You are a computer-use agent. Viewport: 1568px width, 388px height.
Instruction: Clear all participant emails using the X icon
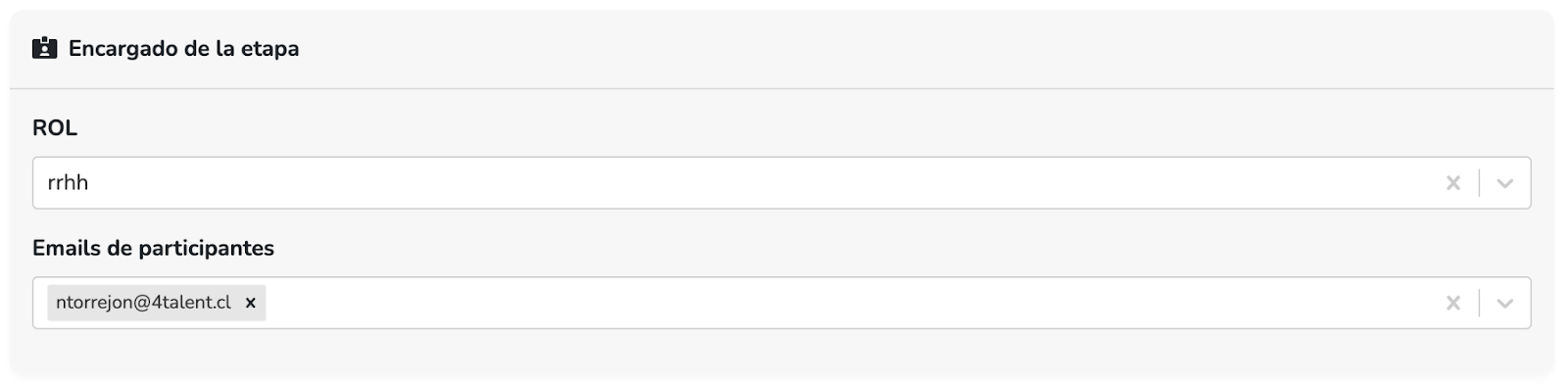point(1453,303)
